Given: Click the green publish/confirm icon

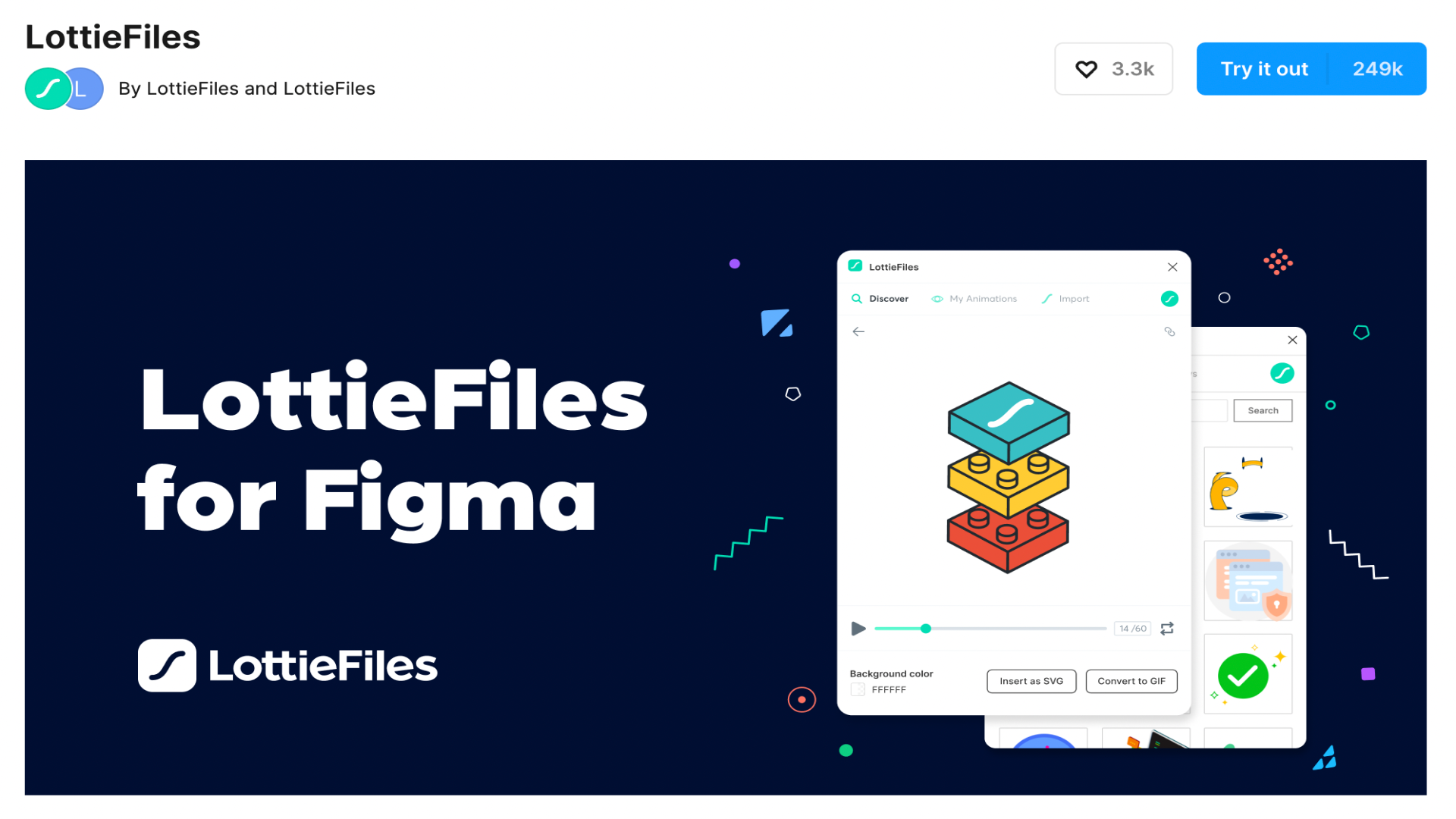Looking at the screenshot, I should (1243, 674).
